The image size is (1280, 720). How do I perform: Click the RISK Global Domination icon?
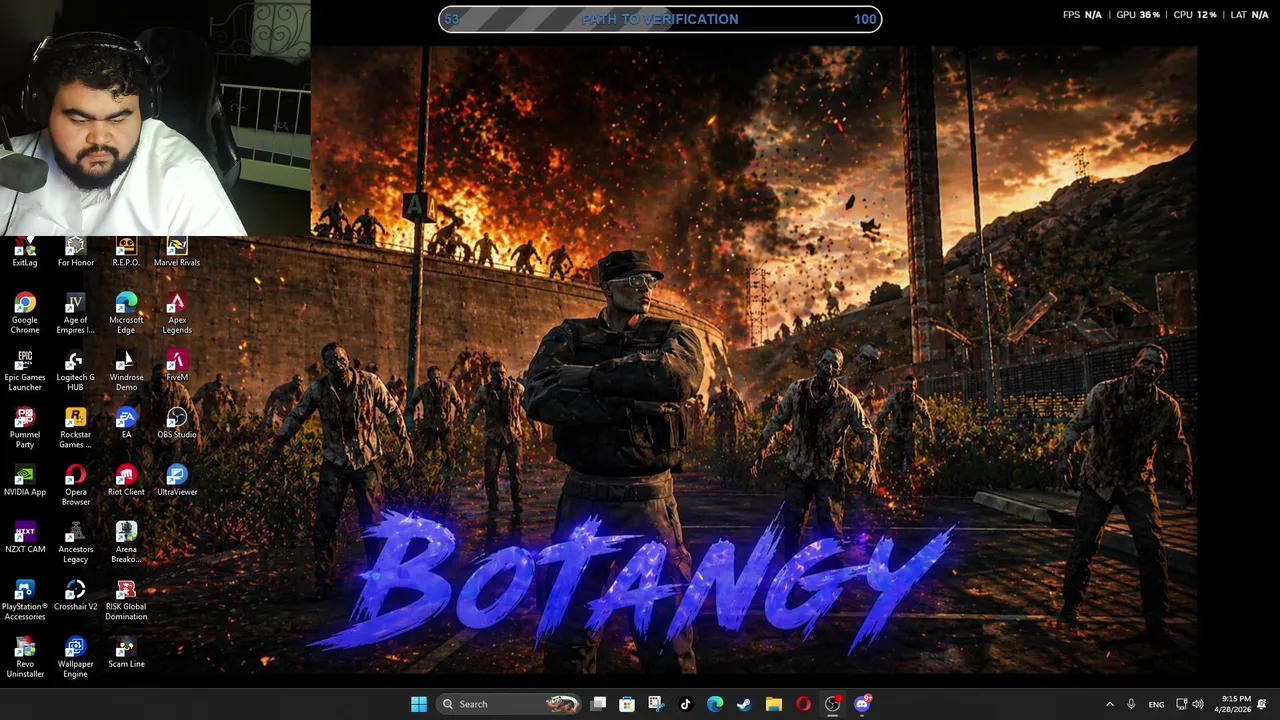(x=126, y=600)
